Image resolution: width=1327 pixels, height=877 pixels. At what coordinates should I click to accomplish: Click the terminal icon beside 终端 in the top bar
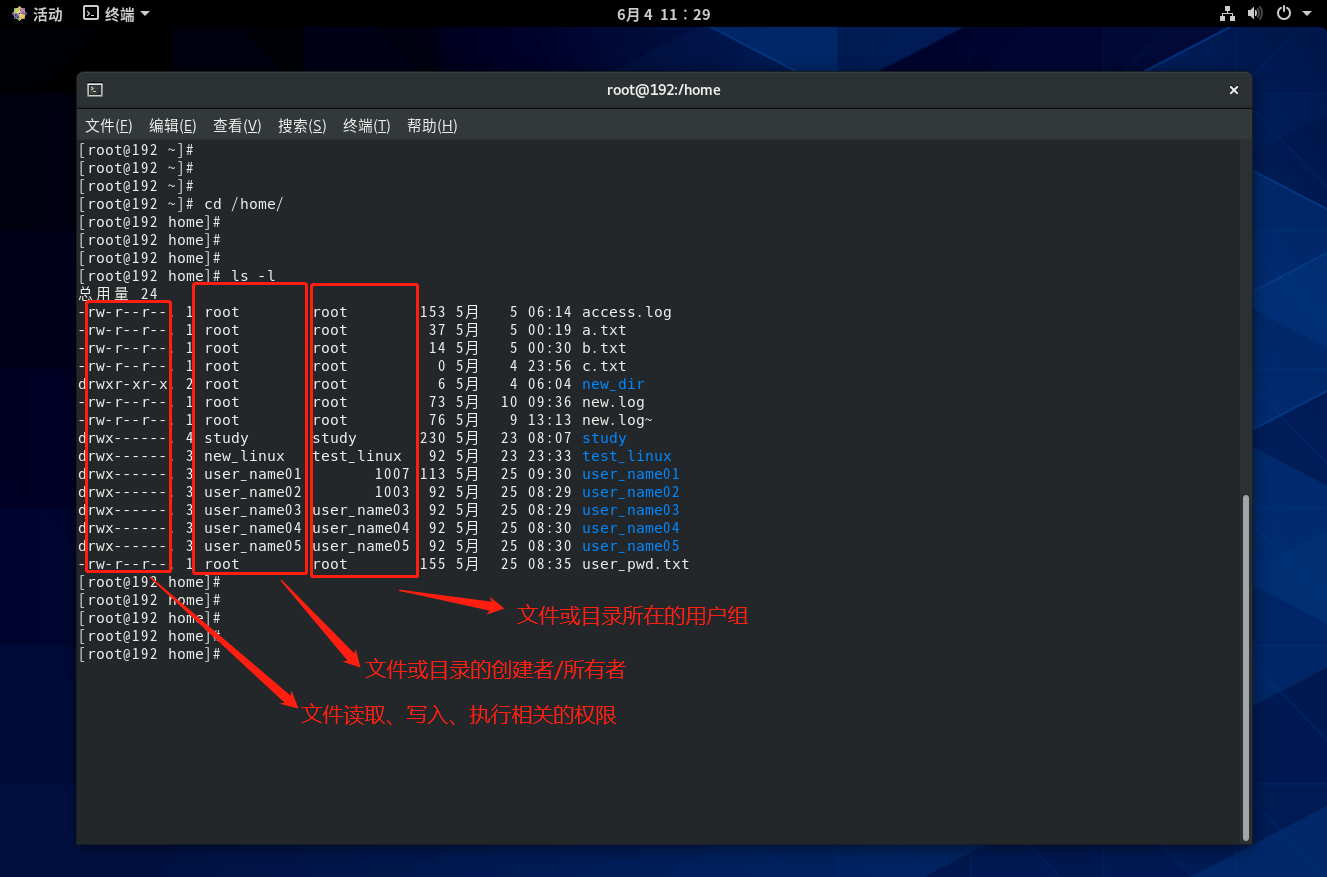(90, 14)
